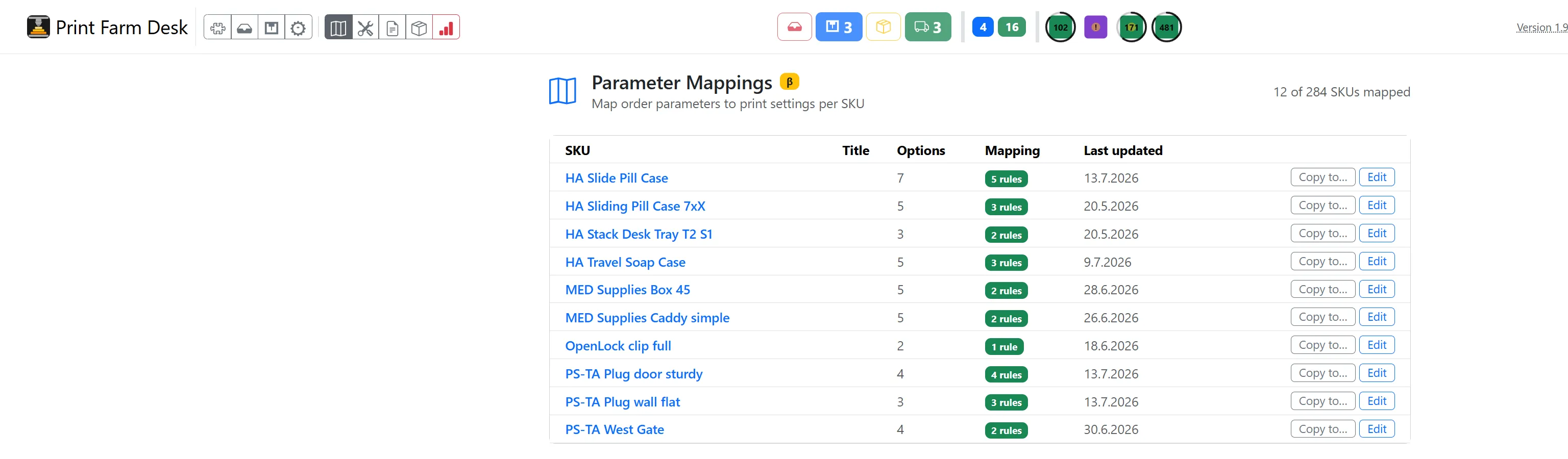This screenshot has height=459, width=1568.
Task: Edit the PS-TA Plug door sturdy mapping
Action: click(x=1377, y=373)
